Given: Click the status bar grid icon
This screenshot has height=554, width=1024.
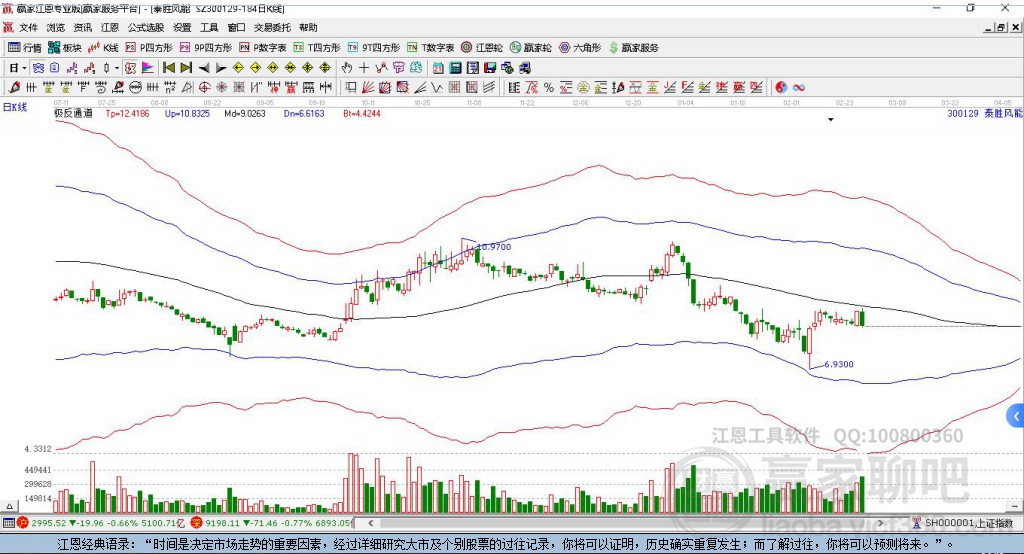Looking at the screenshot, I should point(8,523).
